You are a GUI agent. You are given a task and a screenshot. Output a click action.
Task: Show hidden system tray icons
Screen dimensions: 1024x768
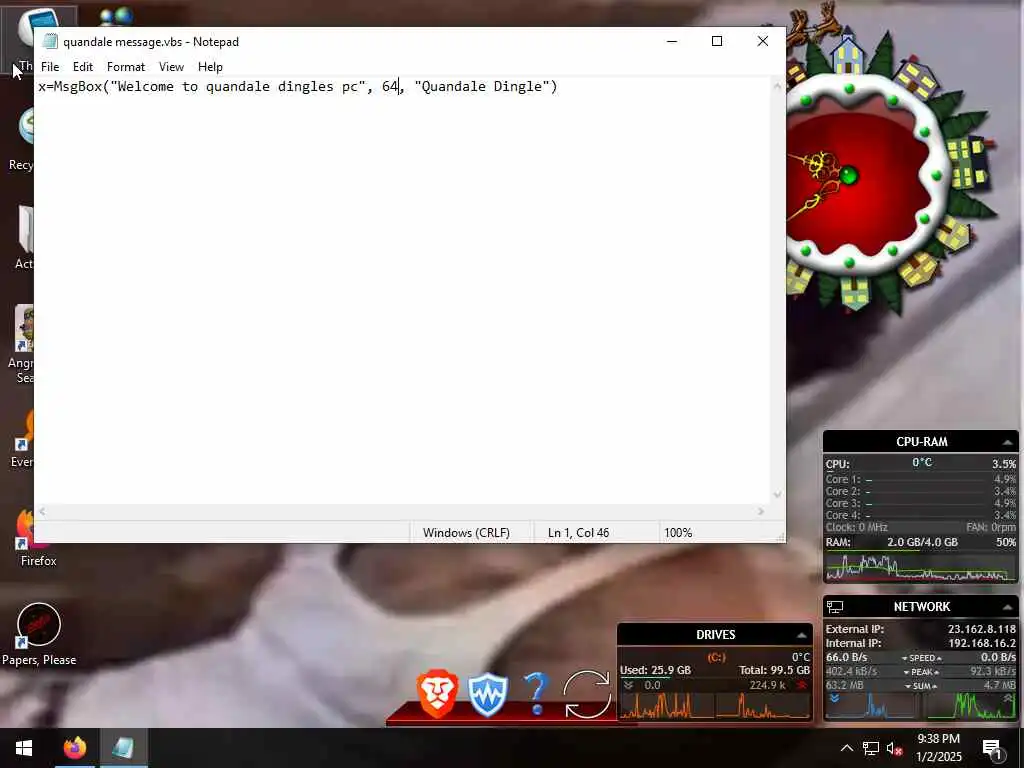click(846, 748)
